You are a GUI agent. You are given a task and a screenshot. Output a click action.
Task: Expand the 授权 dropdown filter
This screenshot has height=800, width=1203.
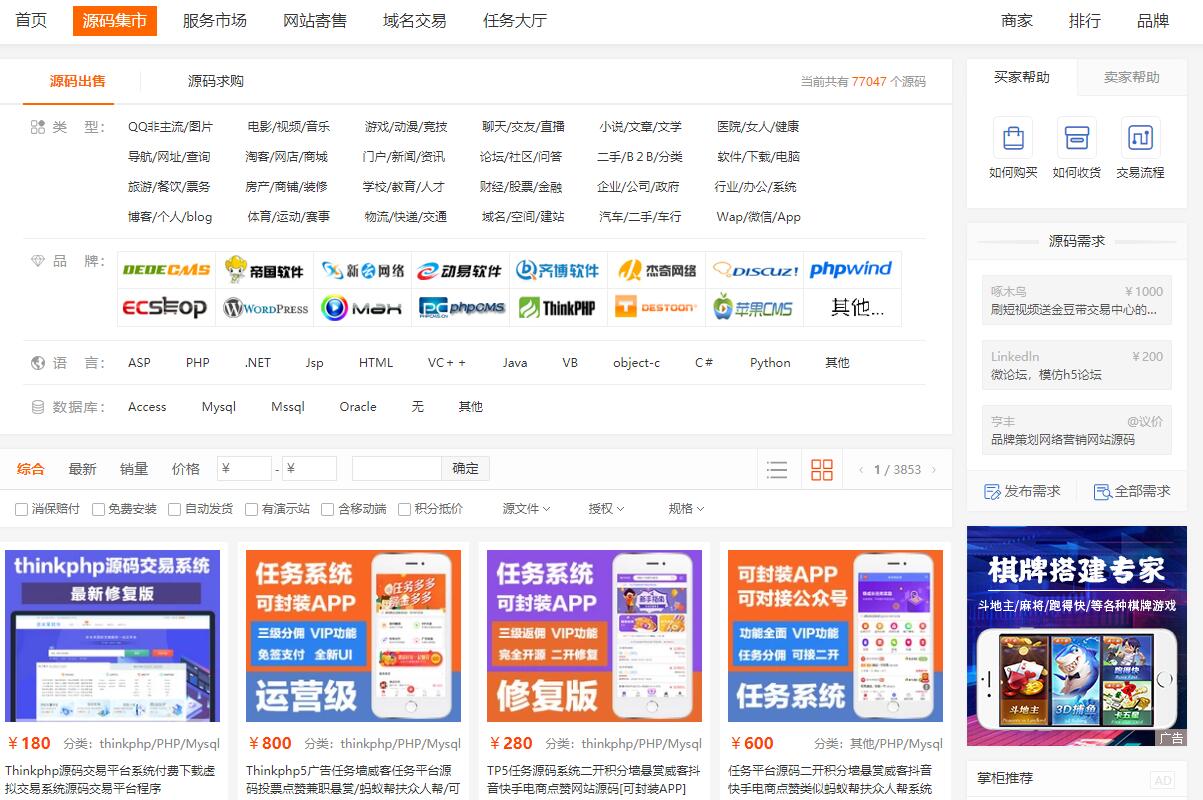(606, 509)
